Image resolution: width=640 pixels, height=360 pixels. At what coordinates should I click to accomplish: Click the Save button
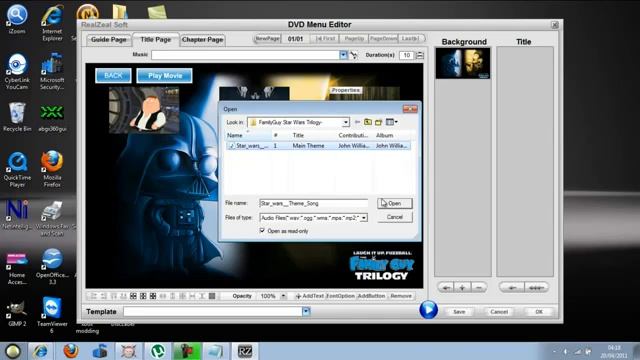[459, 311]
